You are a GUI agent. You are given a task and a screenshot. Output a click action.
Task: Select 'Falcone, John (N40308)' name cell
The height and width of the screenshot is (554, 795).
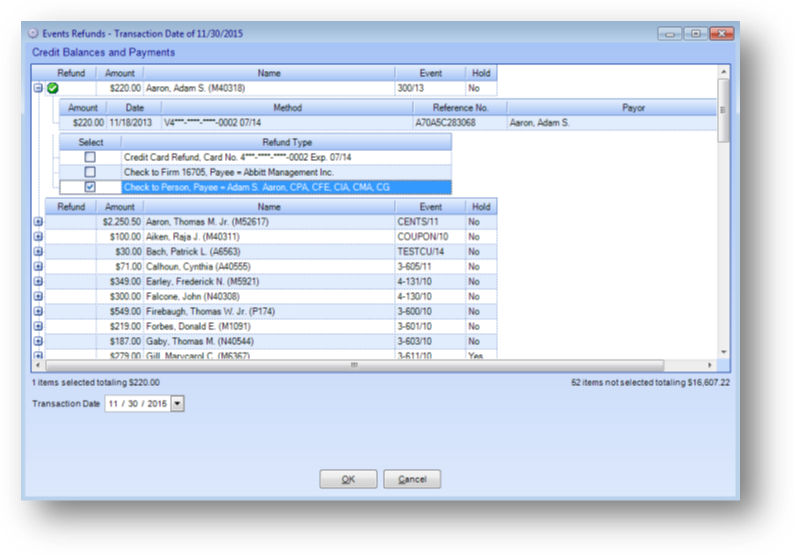click(269, 297)
